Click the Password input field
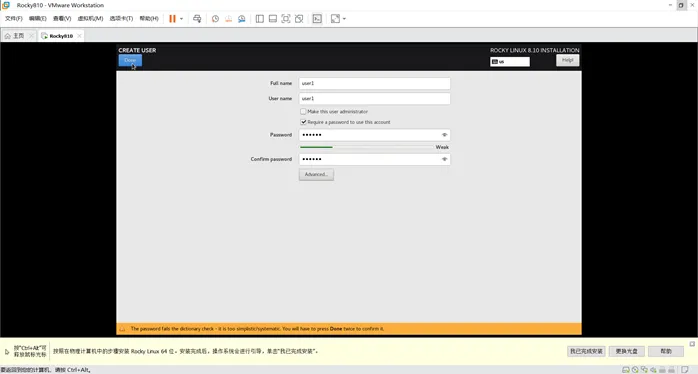This screenshot has height=374, width=698. pyautogui.click(x=374, y=135)
